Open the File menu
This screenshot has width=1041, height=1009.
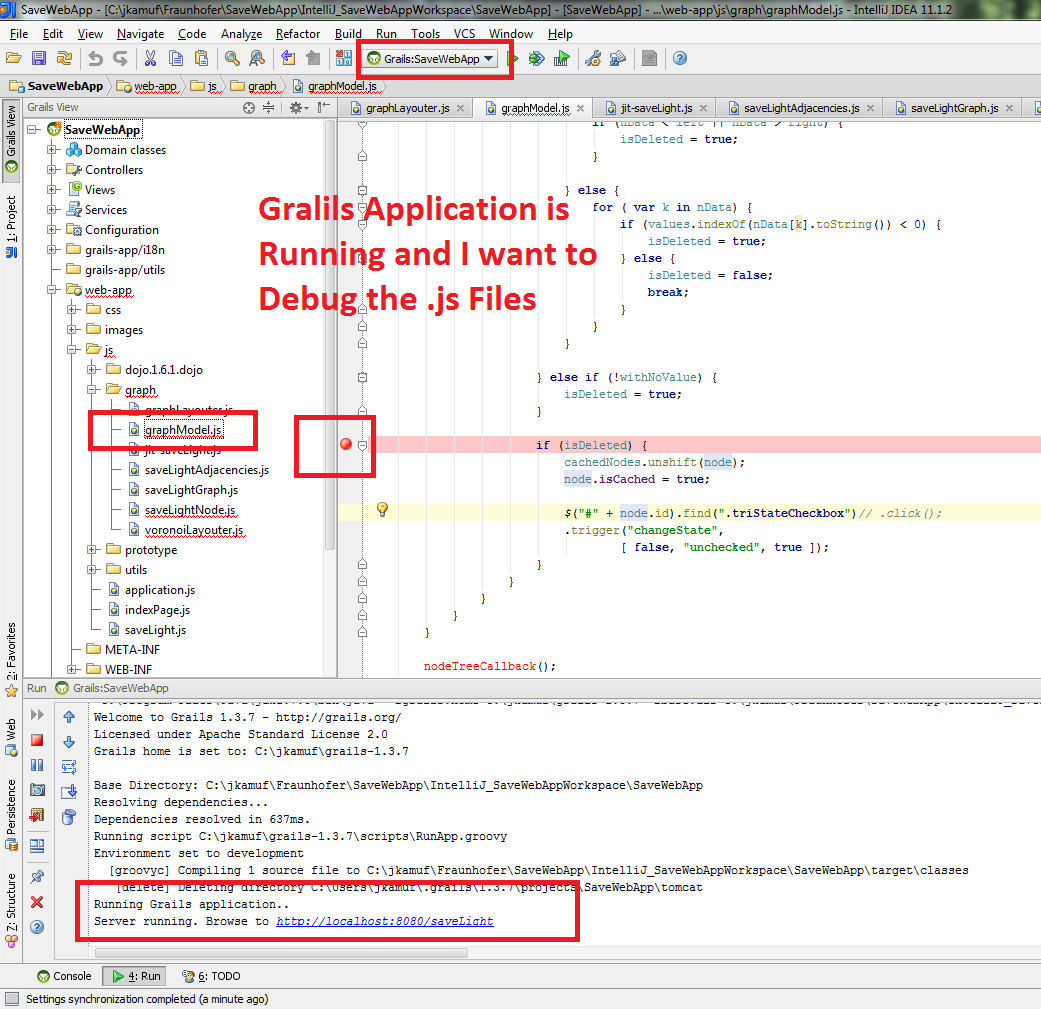pos(19,34)
